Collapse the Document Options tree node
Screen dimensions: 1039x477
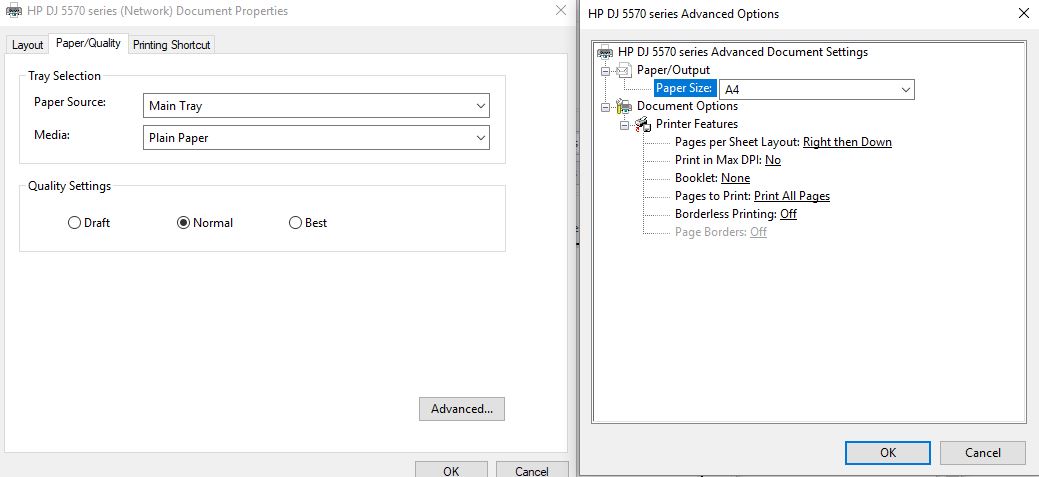pyautogui.click(x=605, y=106)
